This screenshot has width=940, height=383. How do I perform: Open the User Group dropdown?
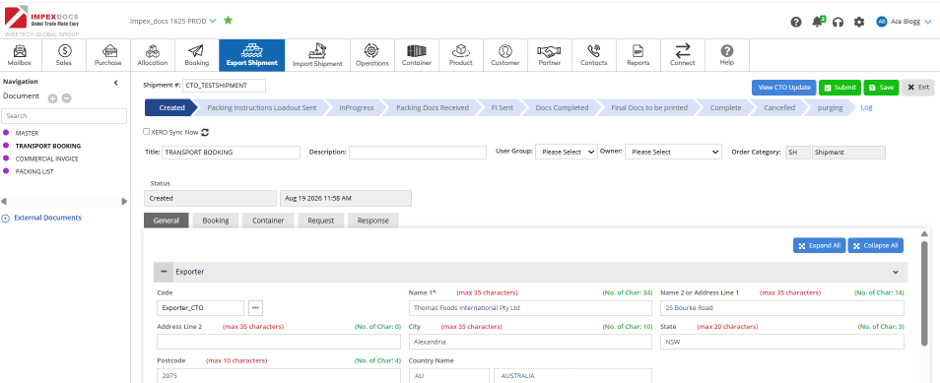point(567,152)
